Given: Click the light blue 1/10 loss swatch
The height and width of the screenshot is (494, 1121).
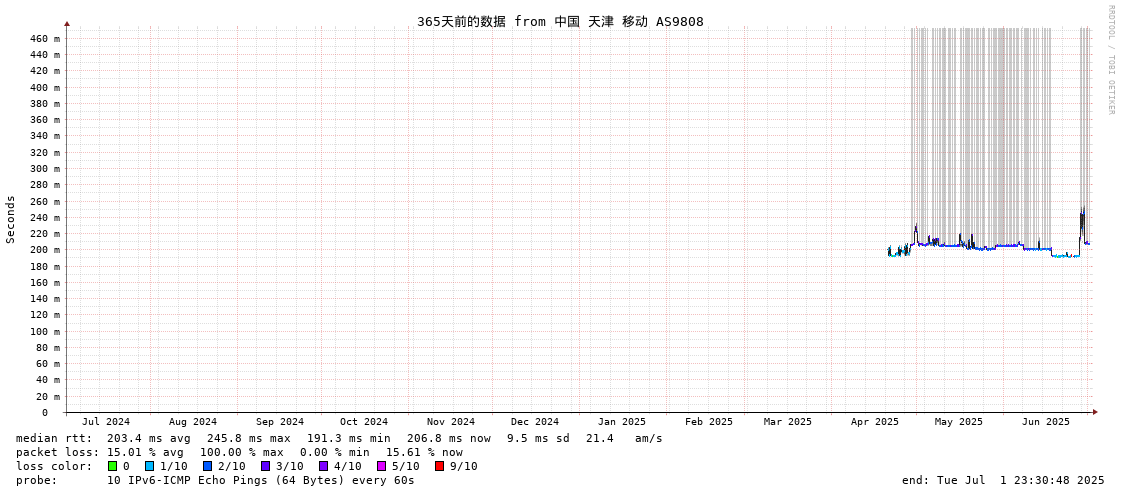Looking at the screenshot, I should (x=148, y=466).
